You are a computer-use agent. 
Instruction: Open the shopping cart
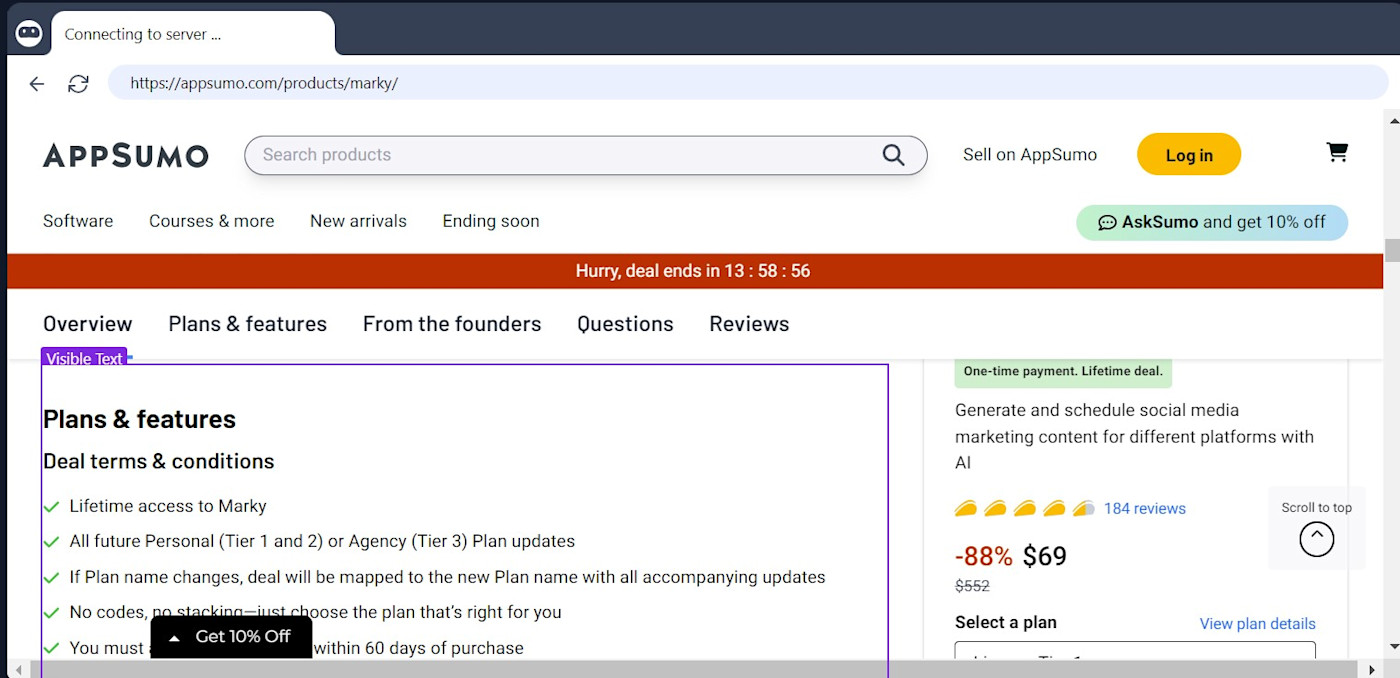pyautogui.click(x=1337, y=152)
